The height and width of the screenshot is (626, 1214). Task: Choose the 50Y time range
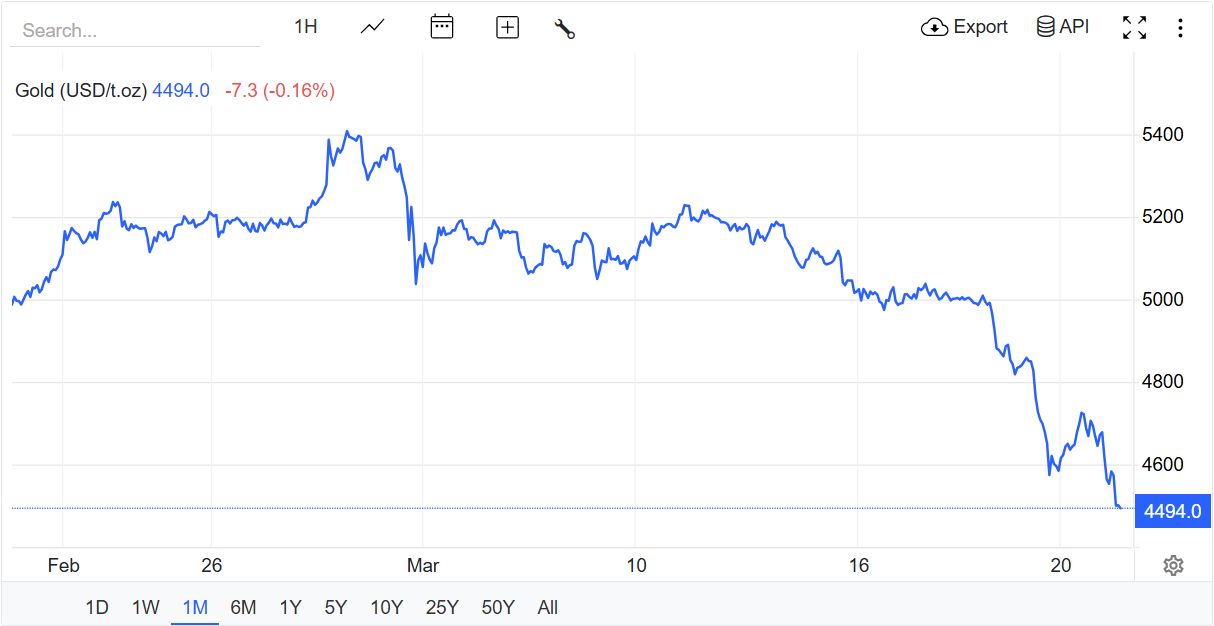pos(497,607)
